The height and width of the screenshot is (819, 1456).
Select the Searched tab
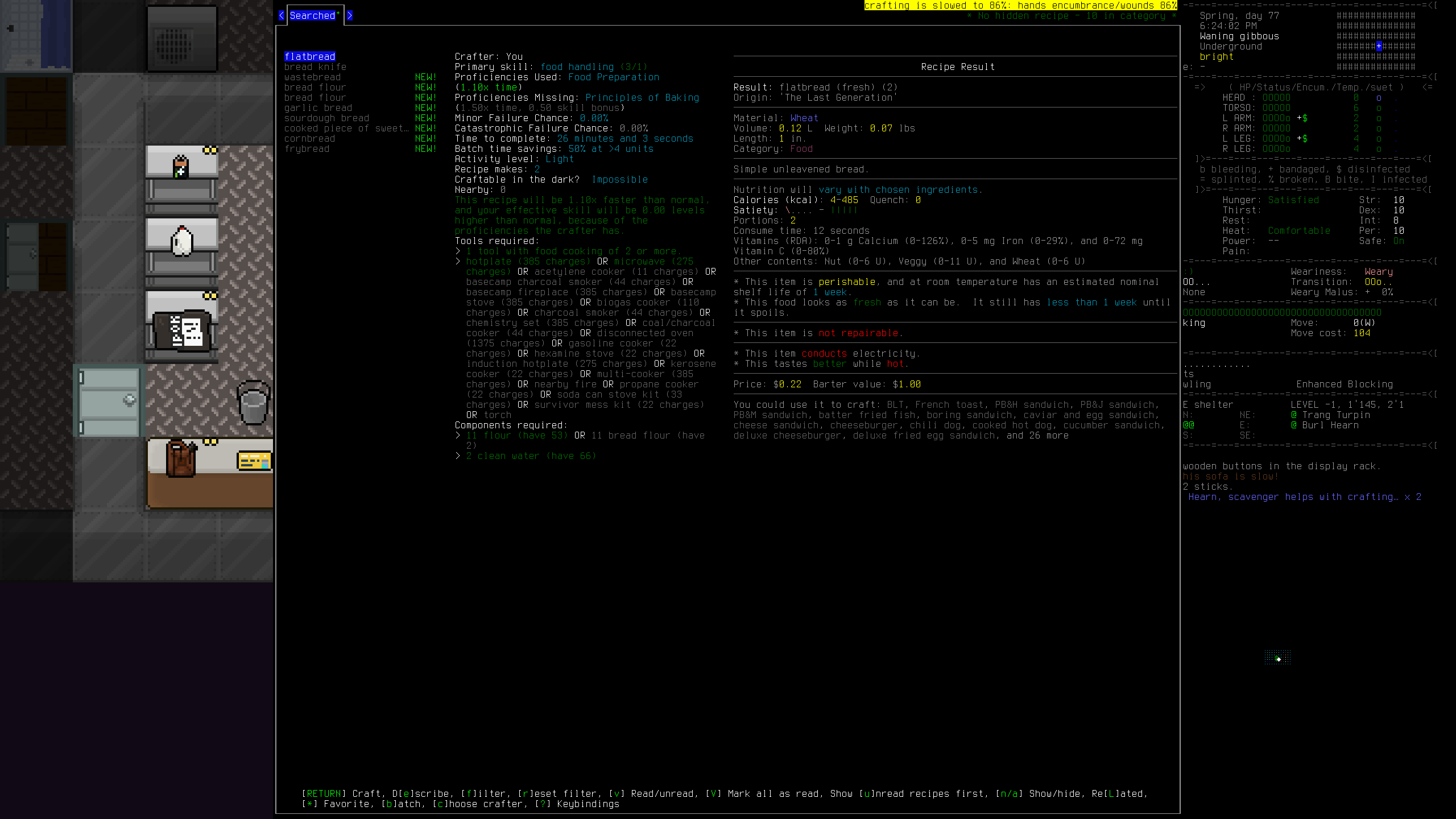[x=313, y=15]
